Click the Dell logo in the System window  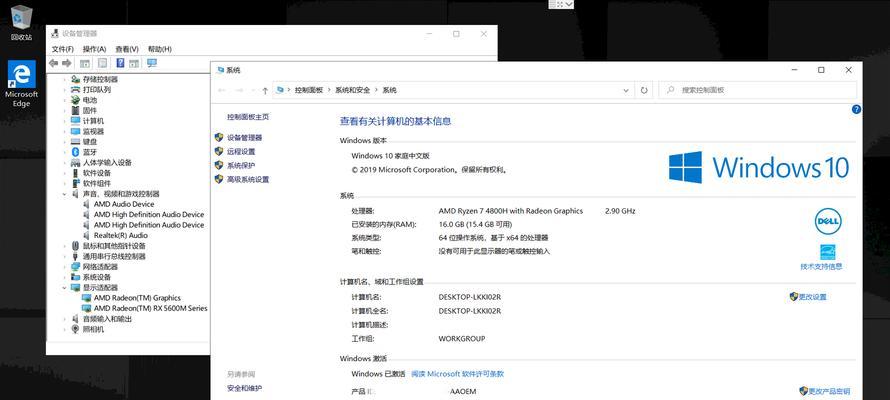[x=828, y=221]
